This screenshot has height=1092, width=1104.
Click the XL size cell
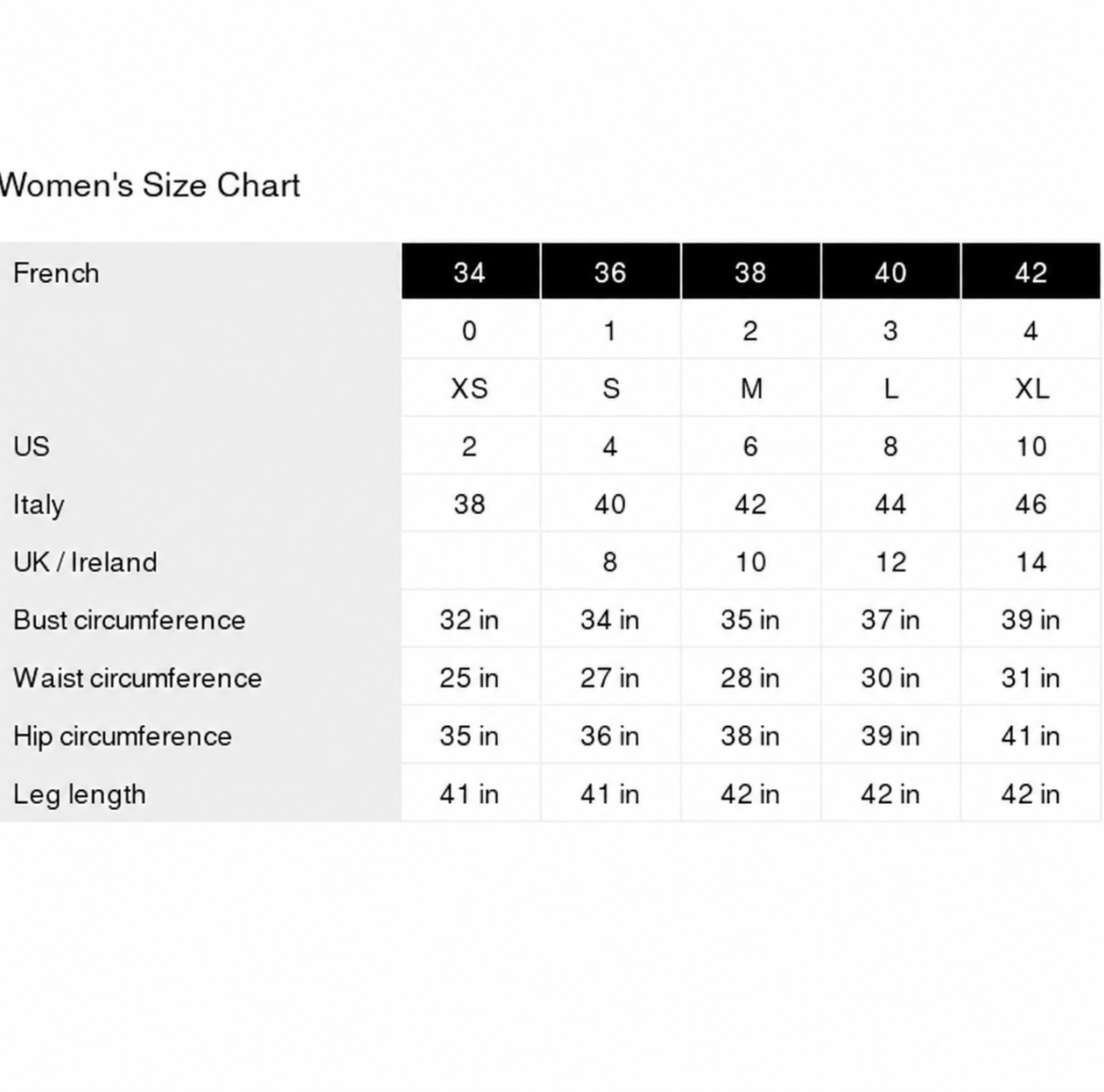[x=1030, y=388]
